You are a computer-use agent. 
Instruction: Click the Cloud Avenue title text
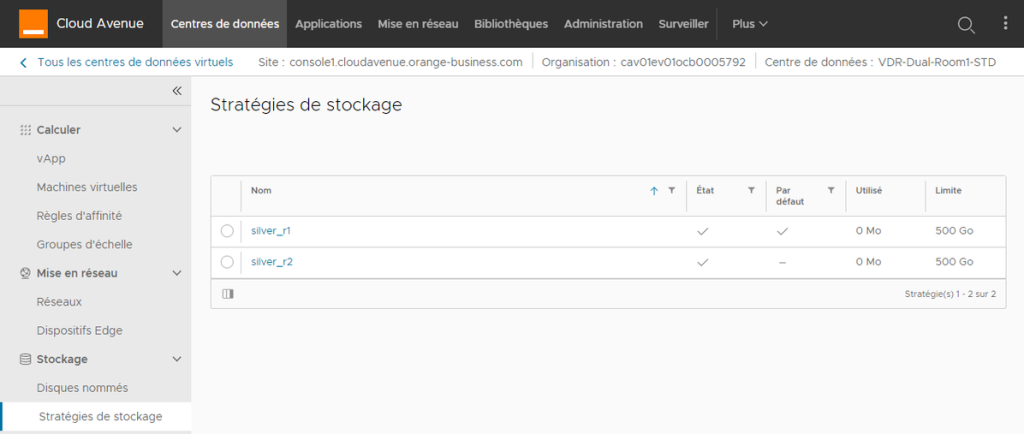(x=100, y=24)
